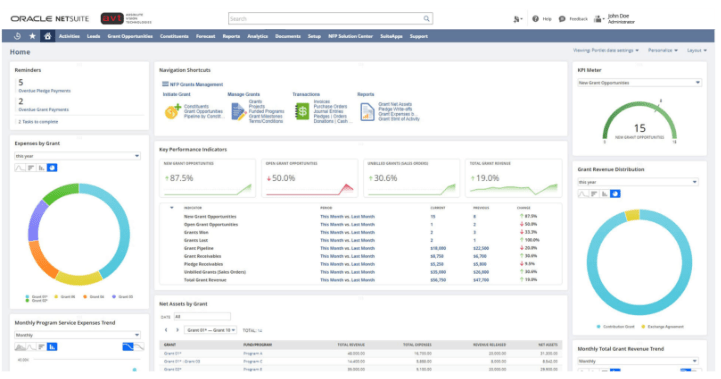The width and height of the screenshot is (721, 379).
Task: Toggle straight-line mode in Monthly Program Expenses Trend
Action: 128,347
